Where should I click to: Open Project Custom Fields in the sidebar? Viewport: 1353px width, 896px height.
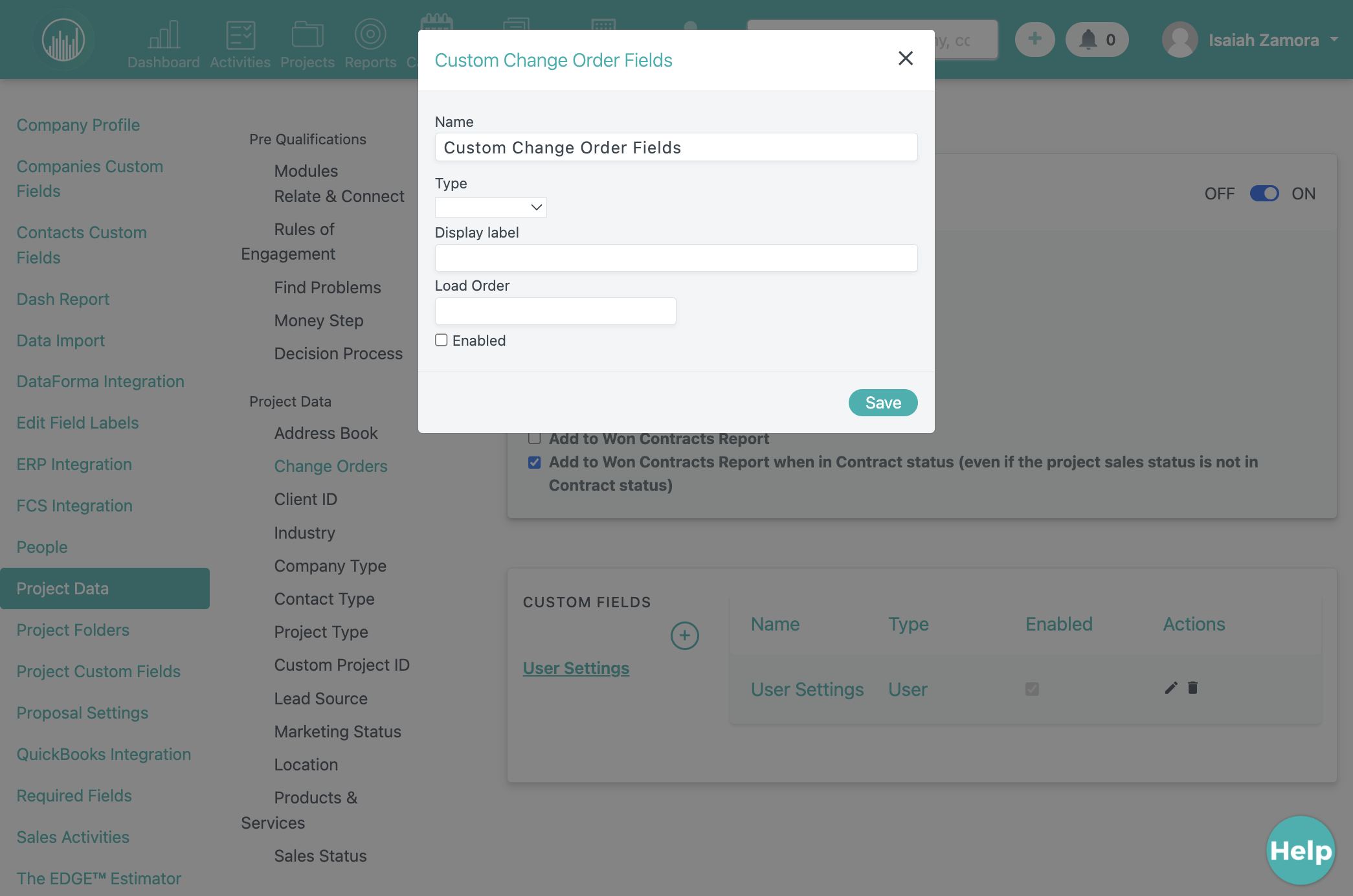point(98,671)
